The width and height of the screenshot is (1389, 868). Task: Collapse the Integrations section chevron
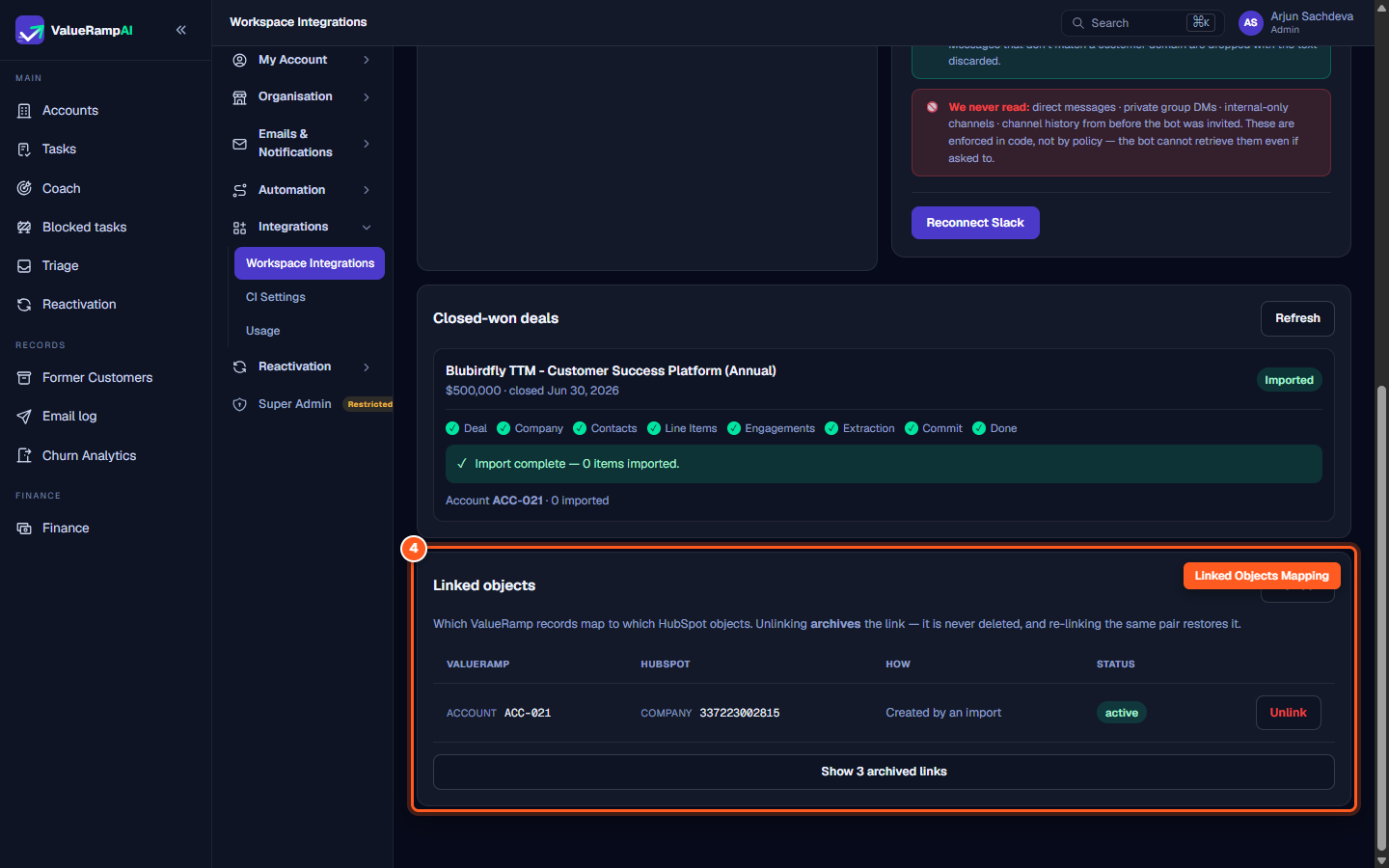point(367,228)
